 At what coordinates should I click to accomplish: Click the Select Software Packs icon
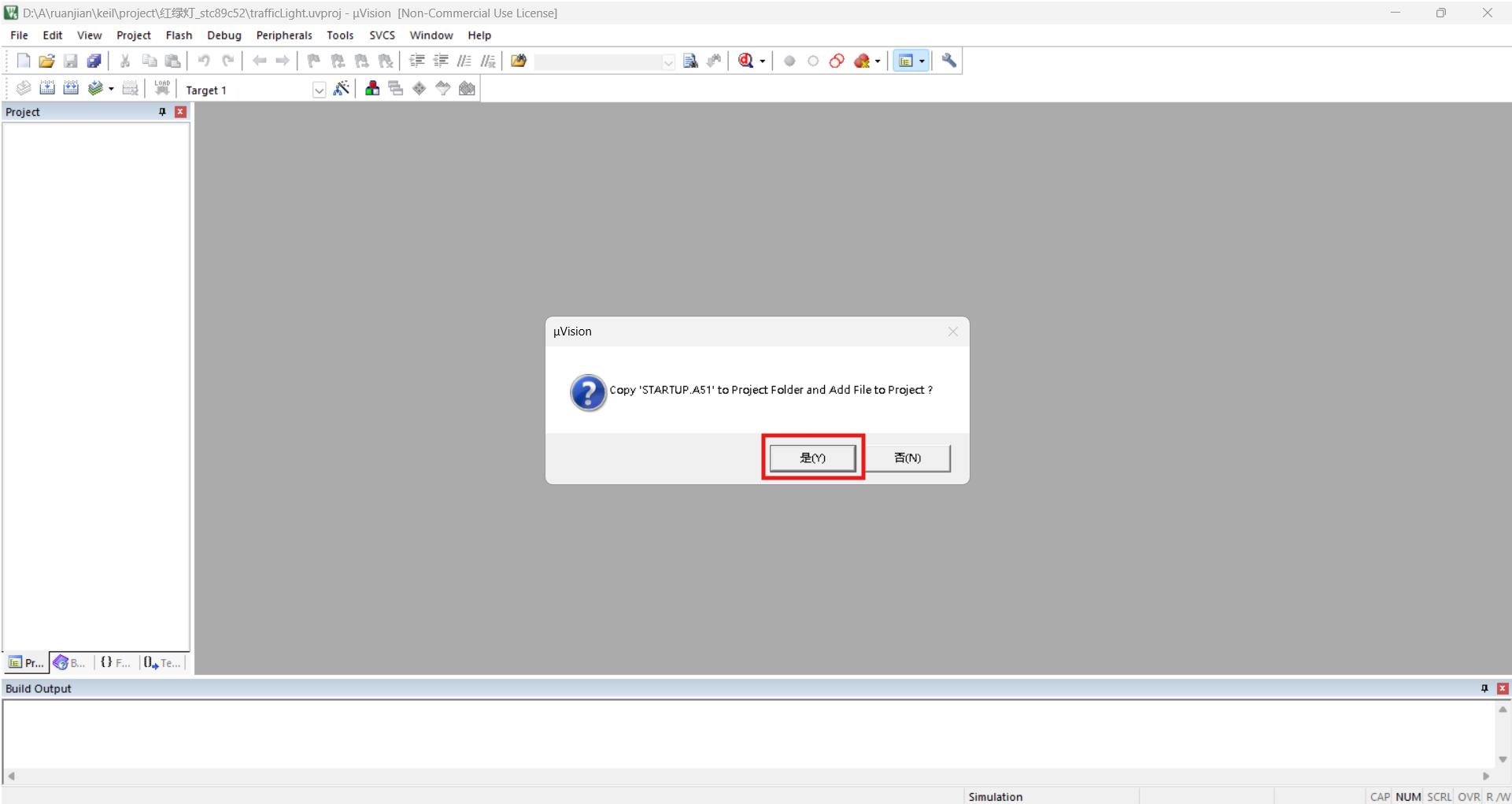click(x=443, y=88)
